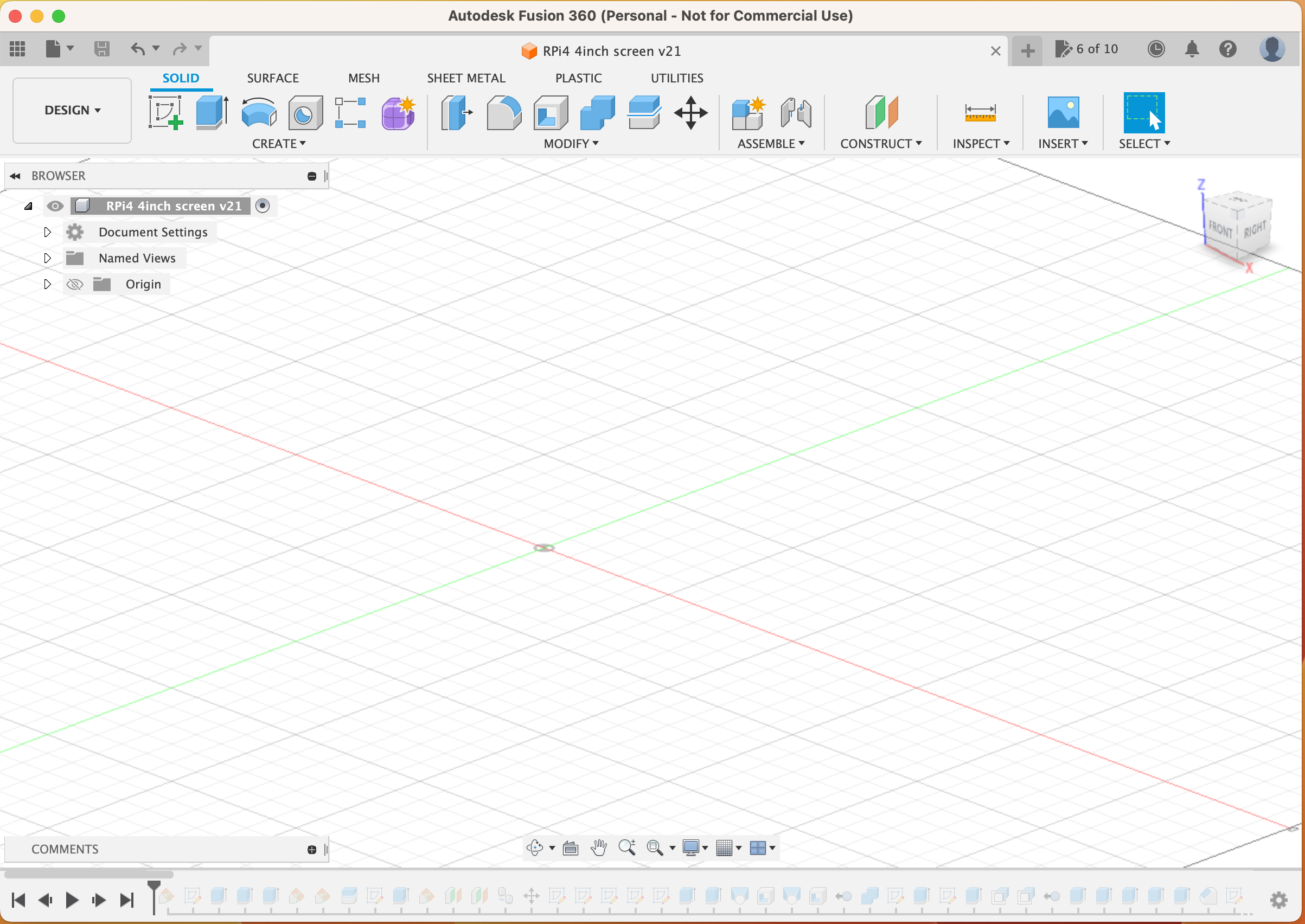
Task: Select the Zoom Window magnifier tool
Action: [x=655, y=848]
